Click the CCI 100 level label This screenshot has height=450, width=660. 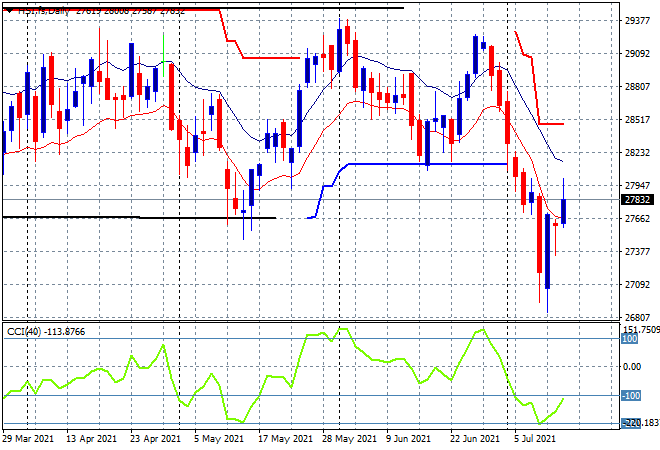pyautogui.click(x=630, y=339)
